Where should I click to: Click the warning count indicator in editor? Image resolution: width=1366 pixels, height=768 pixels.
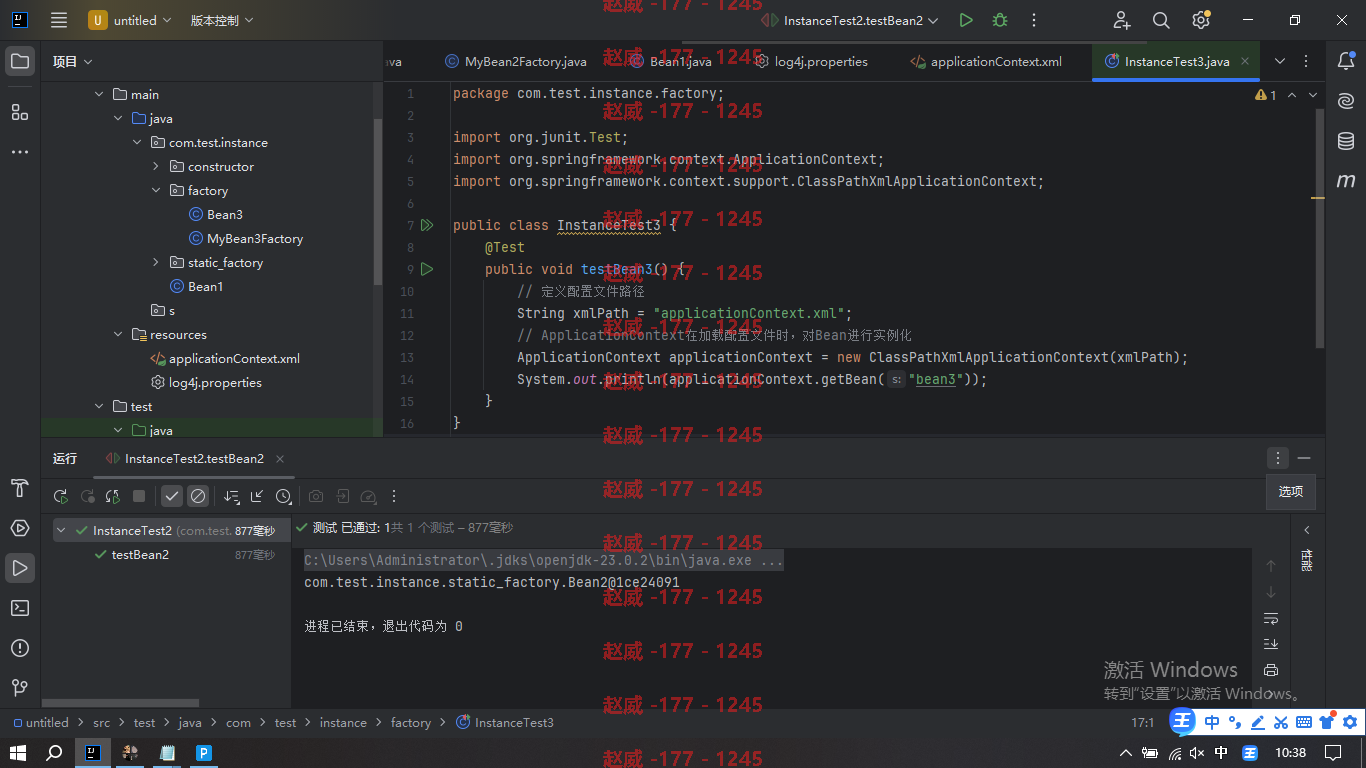click(1266, 95)
